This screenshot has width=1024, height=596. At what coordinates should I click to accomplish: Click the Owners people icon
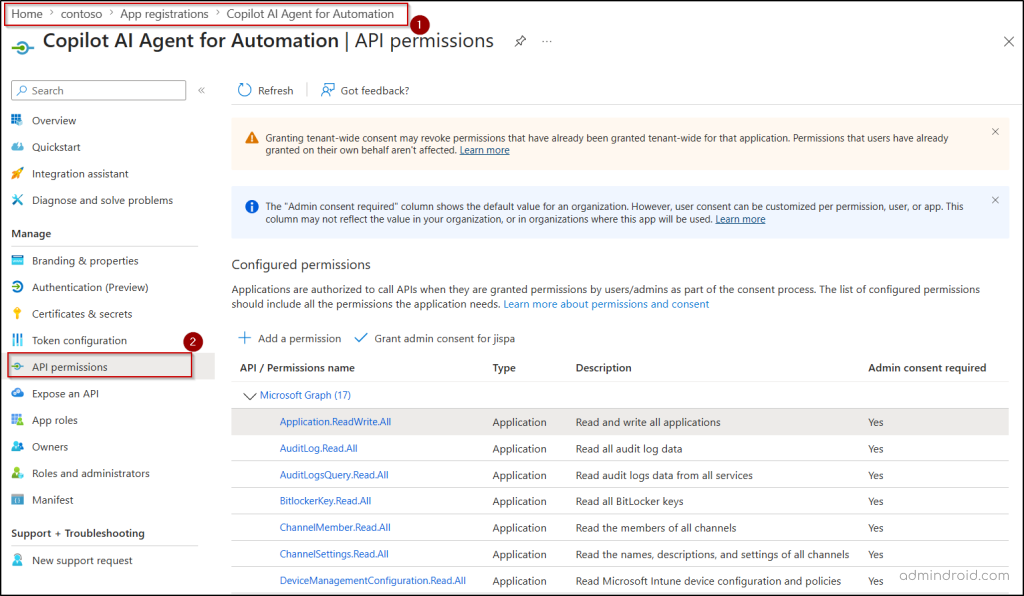17,447
